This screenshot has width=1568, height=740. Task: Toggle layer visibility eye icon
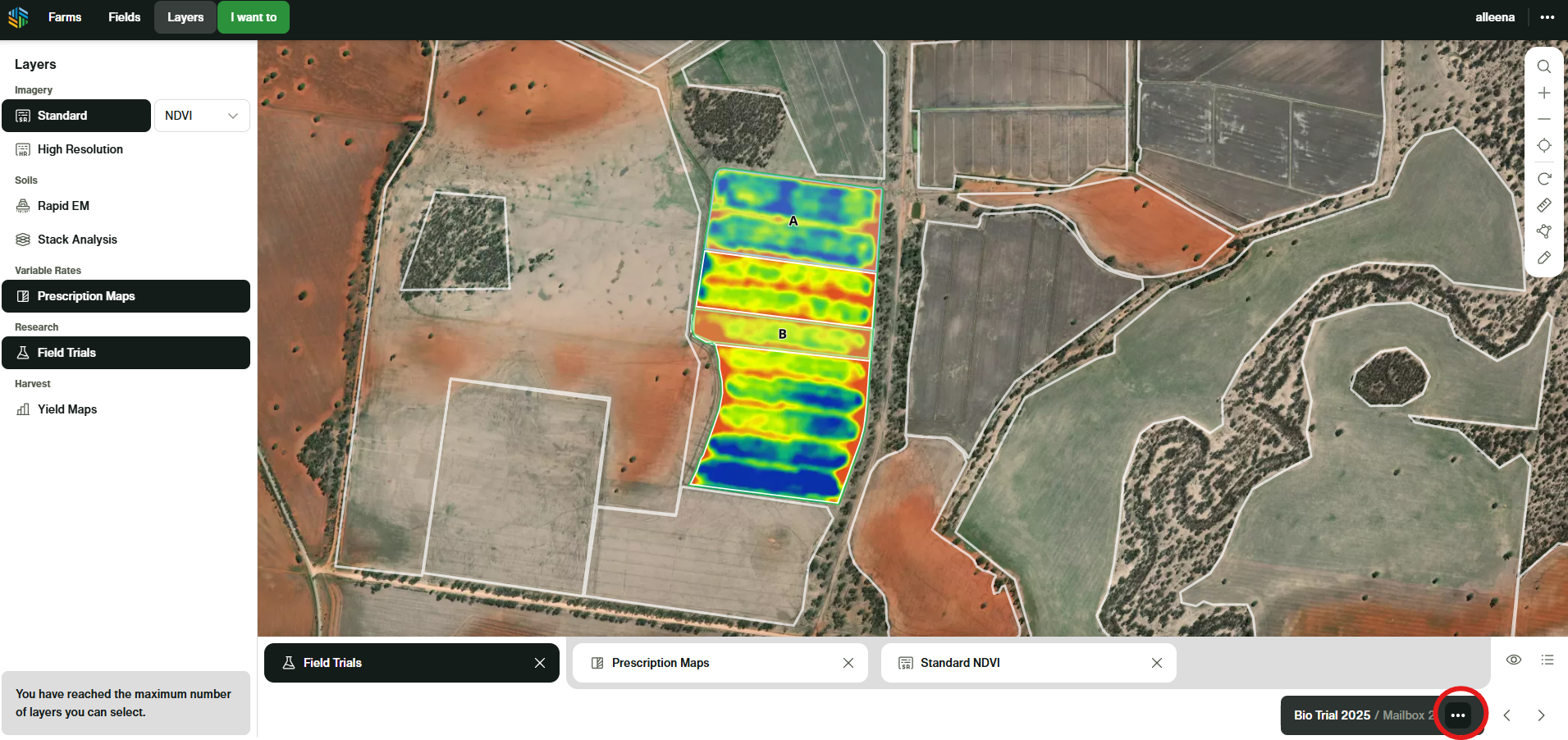coord(1514,660)
